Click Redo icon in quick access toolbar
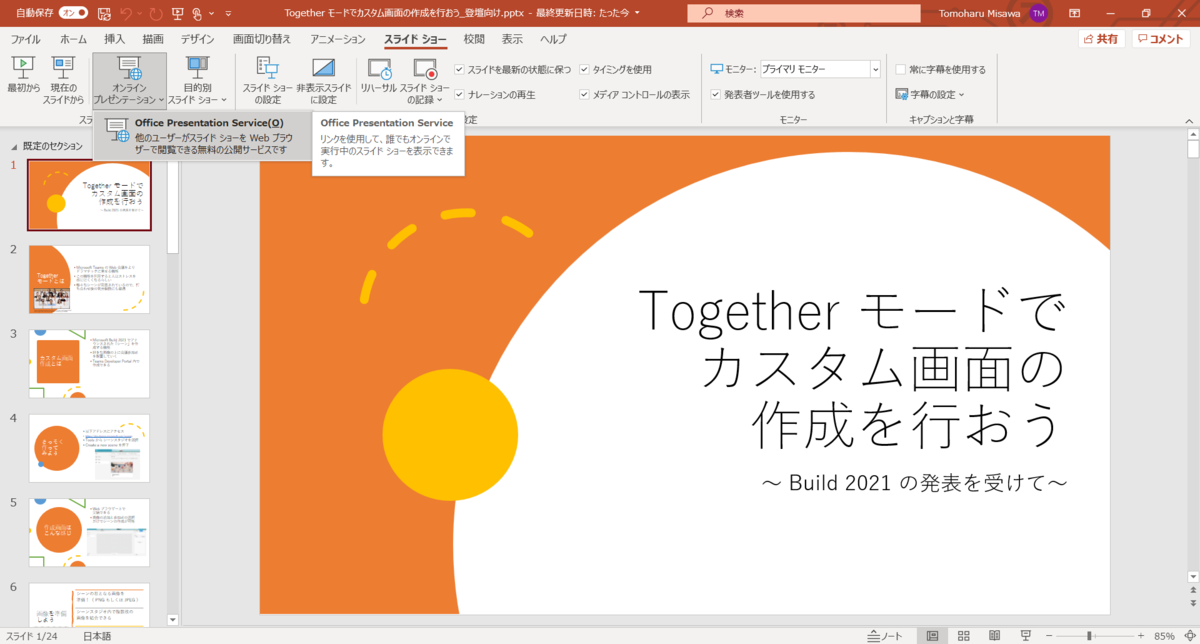 coord(155,14)
